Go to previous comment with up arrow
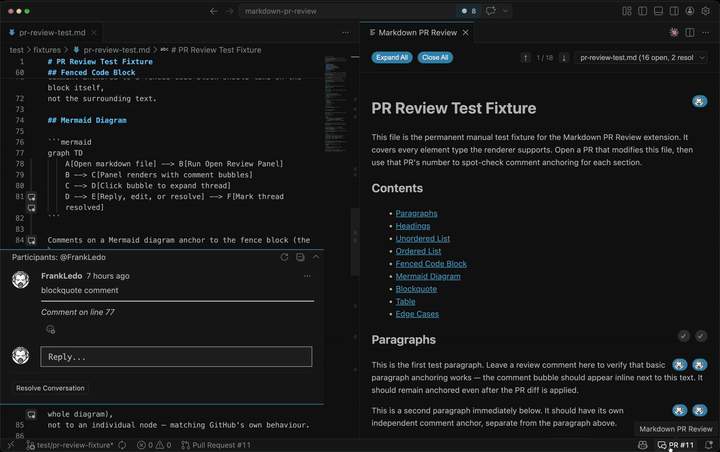720x452 pixels. coord(525,58)
